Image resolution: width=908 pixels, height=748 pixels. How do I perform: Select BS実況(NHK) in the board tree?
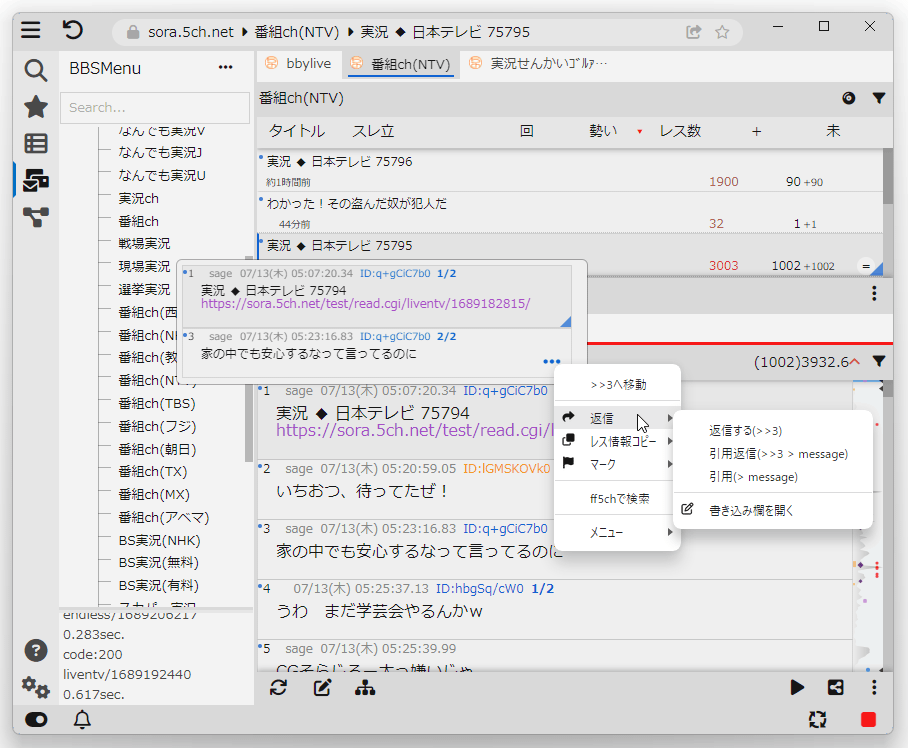[159, 541]
